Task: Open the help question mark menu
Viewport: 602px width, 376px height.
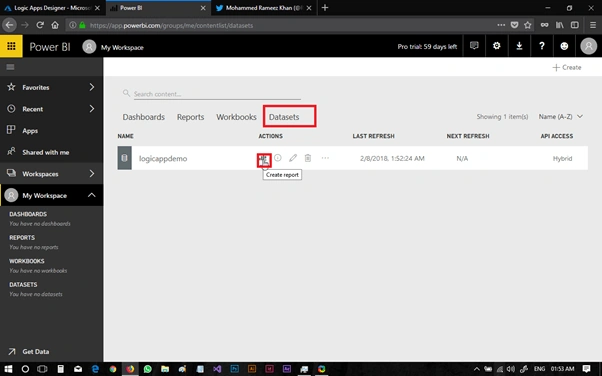Action: pos(542,46)
